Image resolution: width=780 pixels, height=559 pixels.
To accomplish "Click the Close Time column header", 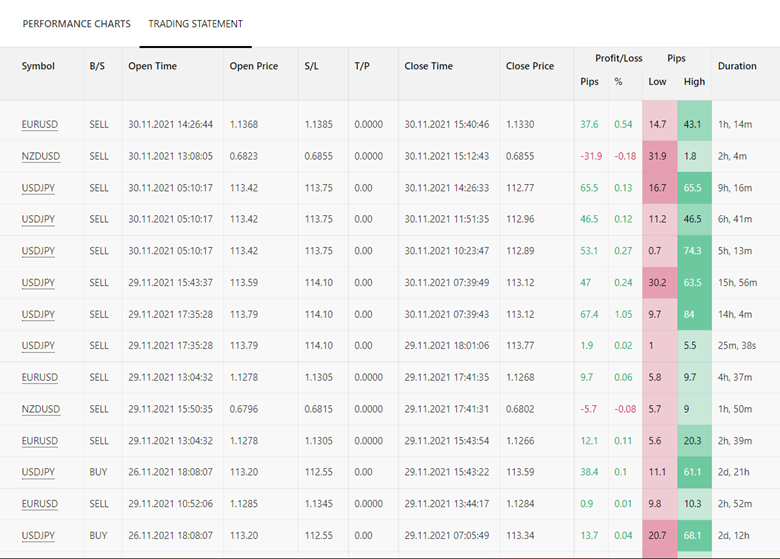I will (428, 66).
